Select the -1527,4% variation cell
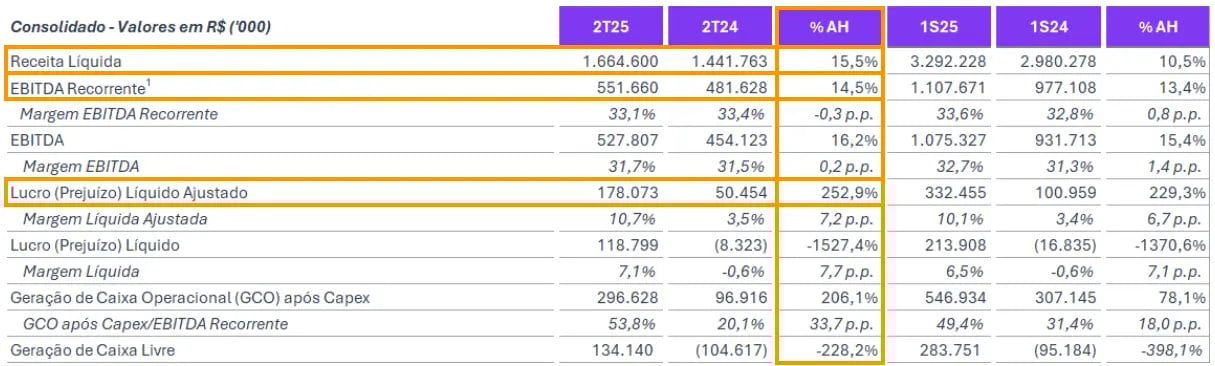 point(841,244)
